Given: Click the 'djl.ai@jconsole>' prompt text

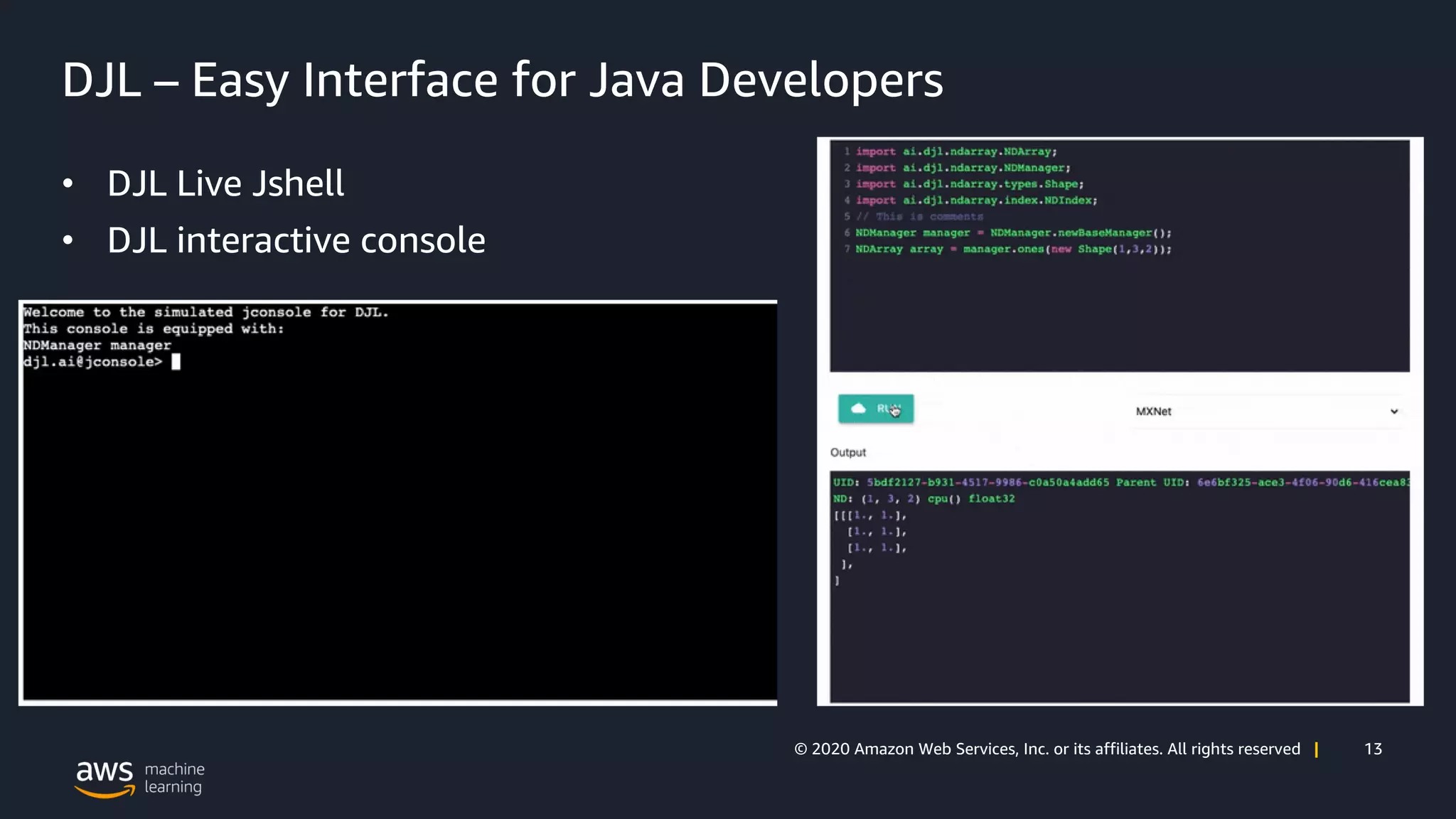Looking at the screenshot, I should [92, 362].
